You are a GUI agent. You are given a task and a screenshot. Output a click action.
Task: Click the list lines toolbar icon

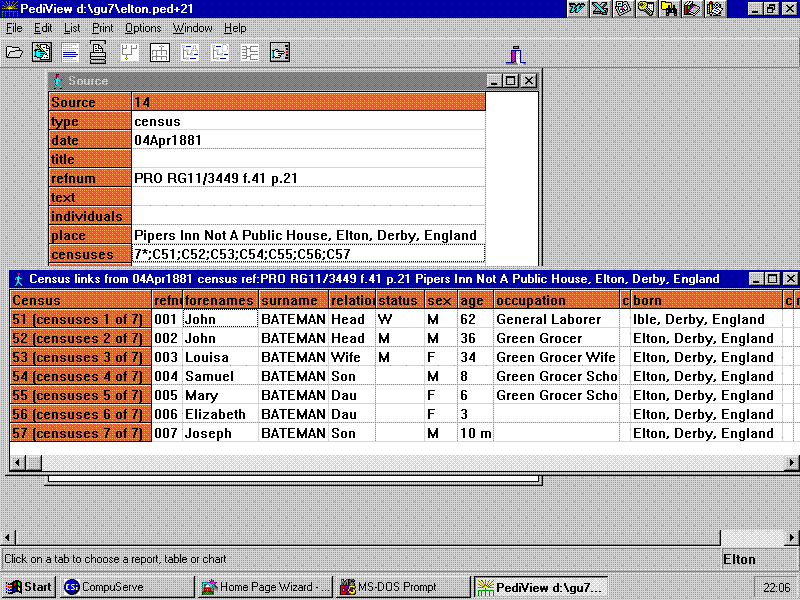click(x=70, y=52)
